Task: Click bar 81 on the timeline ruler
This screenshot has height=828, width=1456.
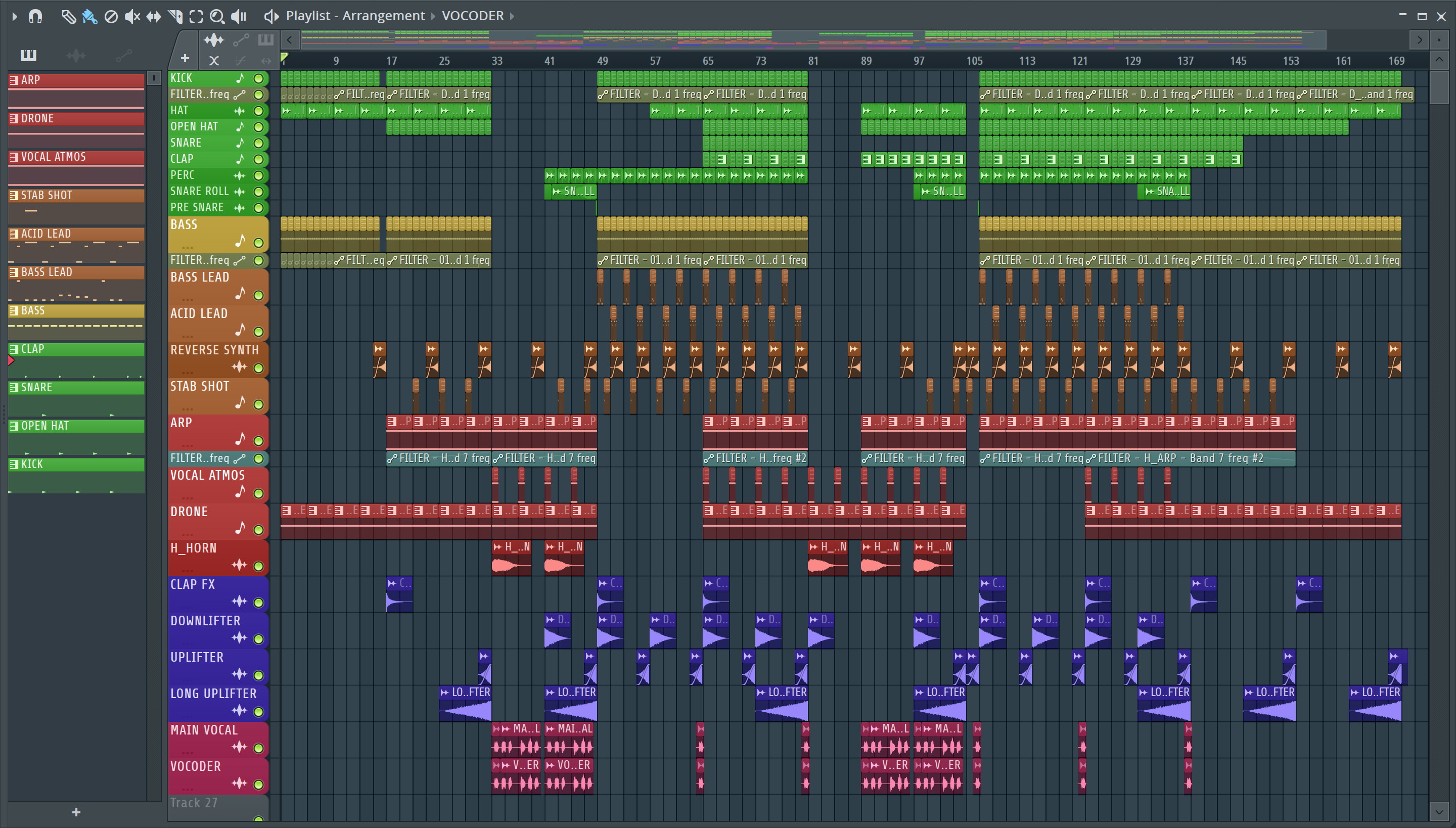Action: pyautogui.click(x=813, y=61)
